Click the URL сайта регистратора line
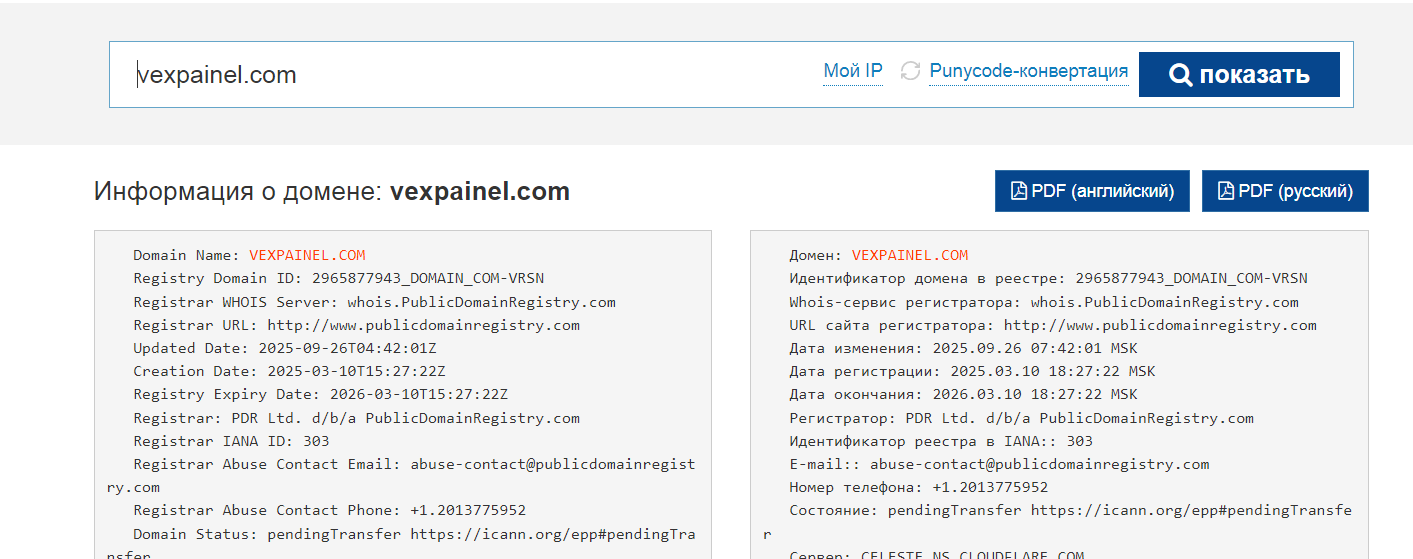The width and height of the screenshot is (1413, 559). [x=1053, y=325]
